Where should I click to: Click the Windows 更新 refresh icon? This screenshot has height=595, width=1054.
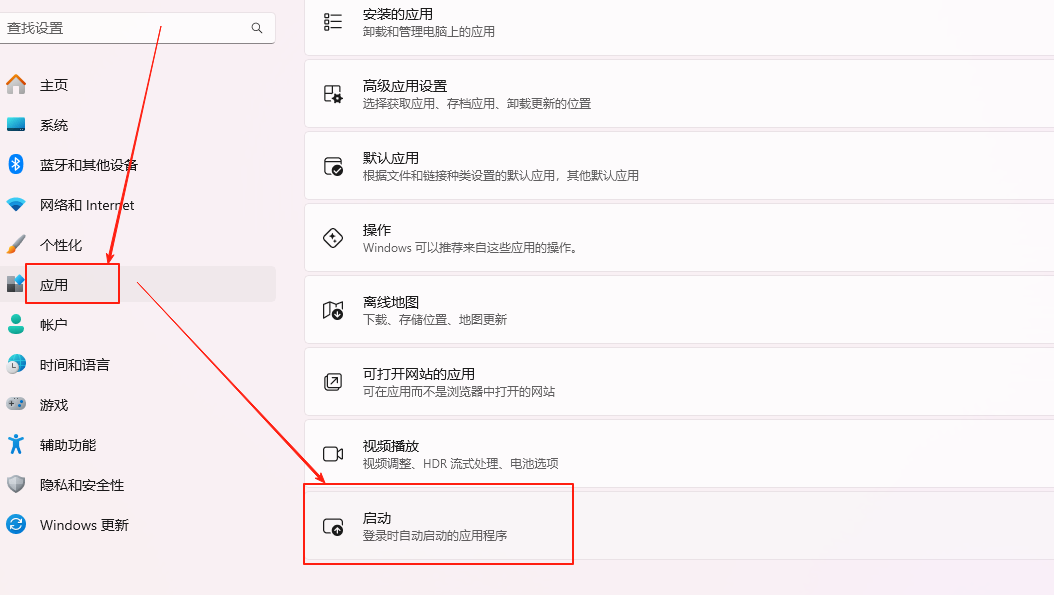click(x=16, y=524)
